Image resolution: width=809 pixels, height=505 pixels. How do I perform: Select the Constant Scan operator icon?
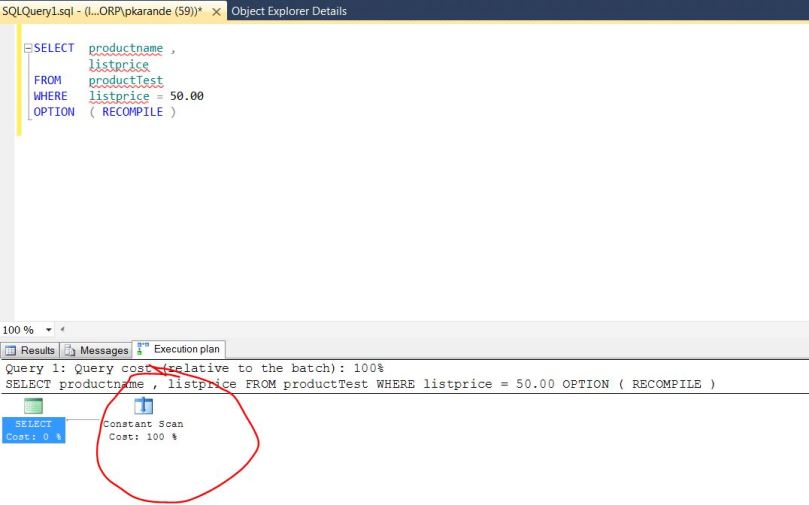point(143,406)
